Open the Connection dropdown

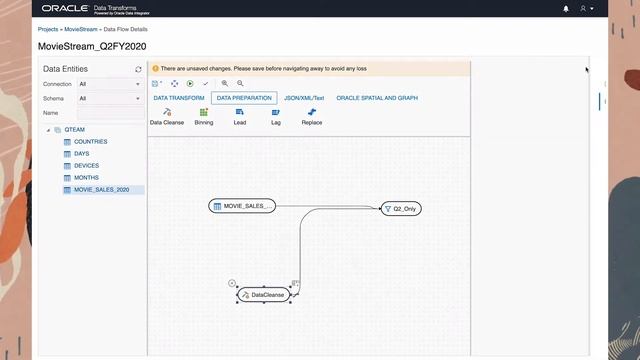pos(110,84)
